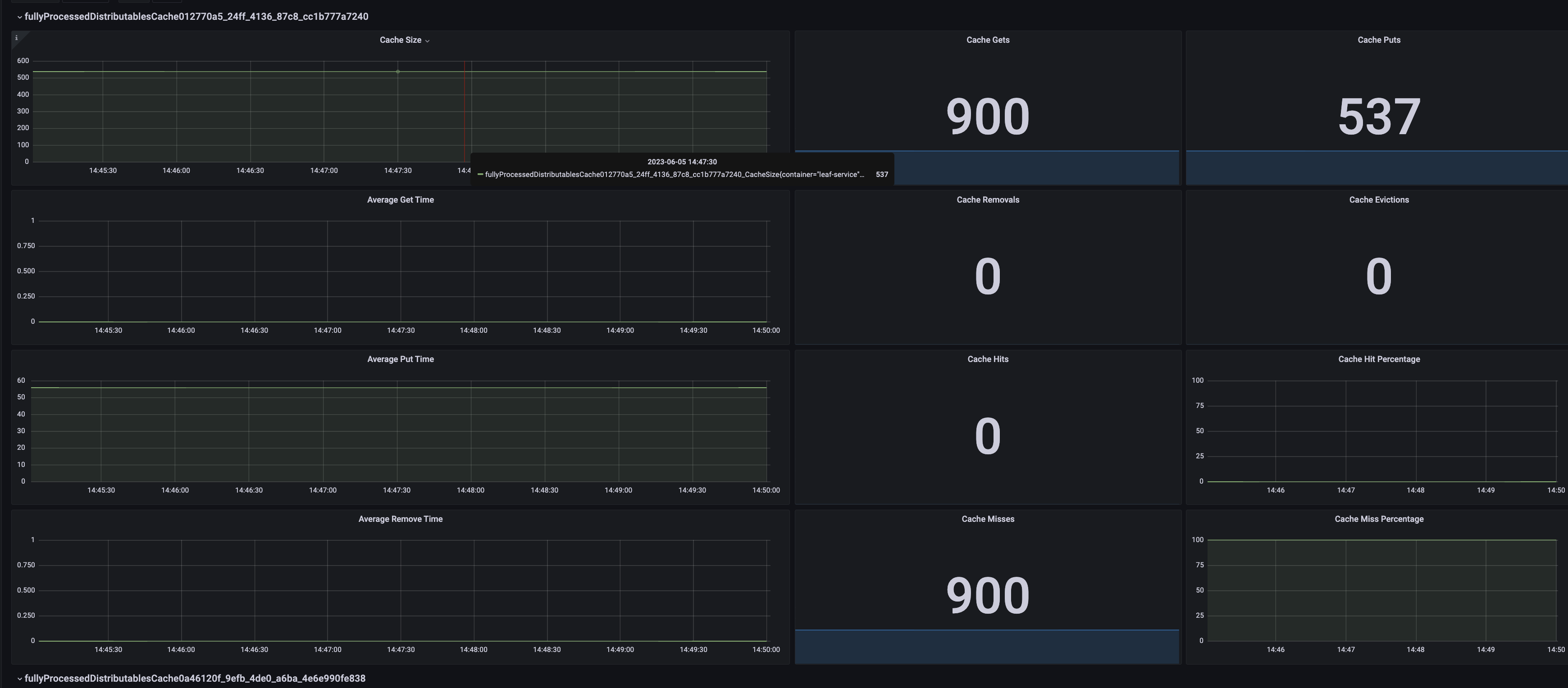The height and width of the screenshot is (688, 1568).
Task: Click the highlighted data point on Cache Size graph
Action: 398,72
